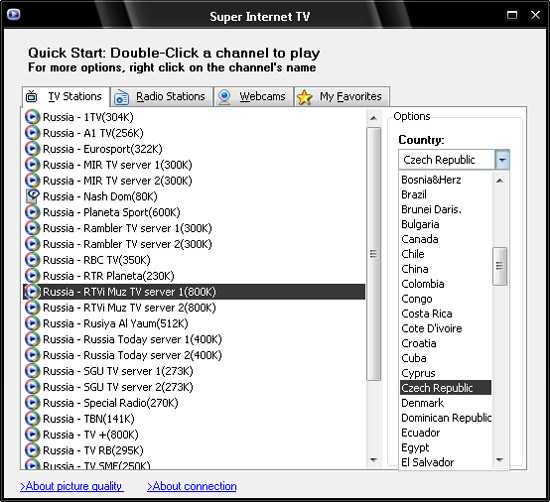Click the play icon beside Russia - TBN(141K)
Screen dimensions: 550x502
coord(32,419)
